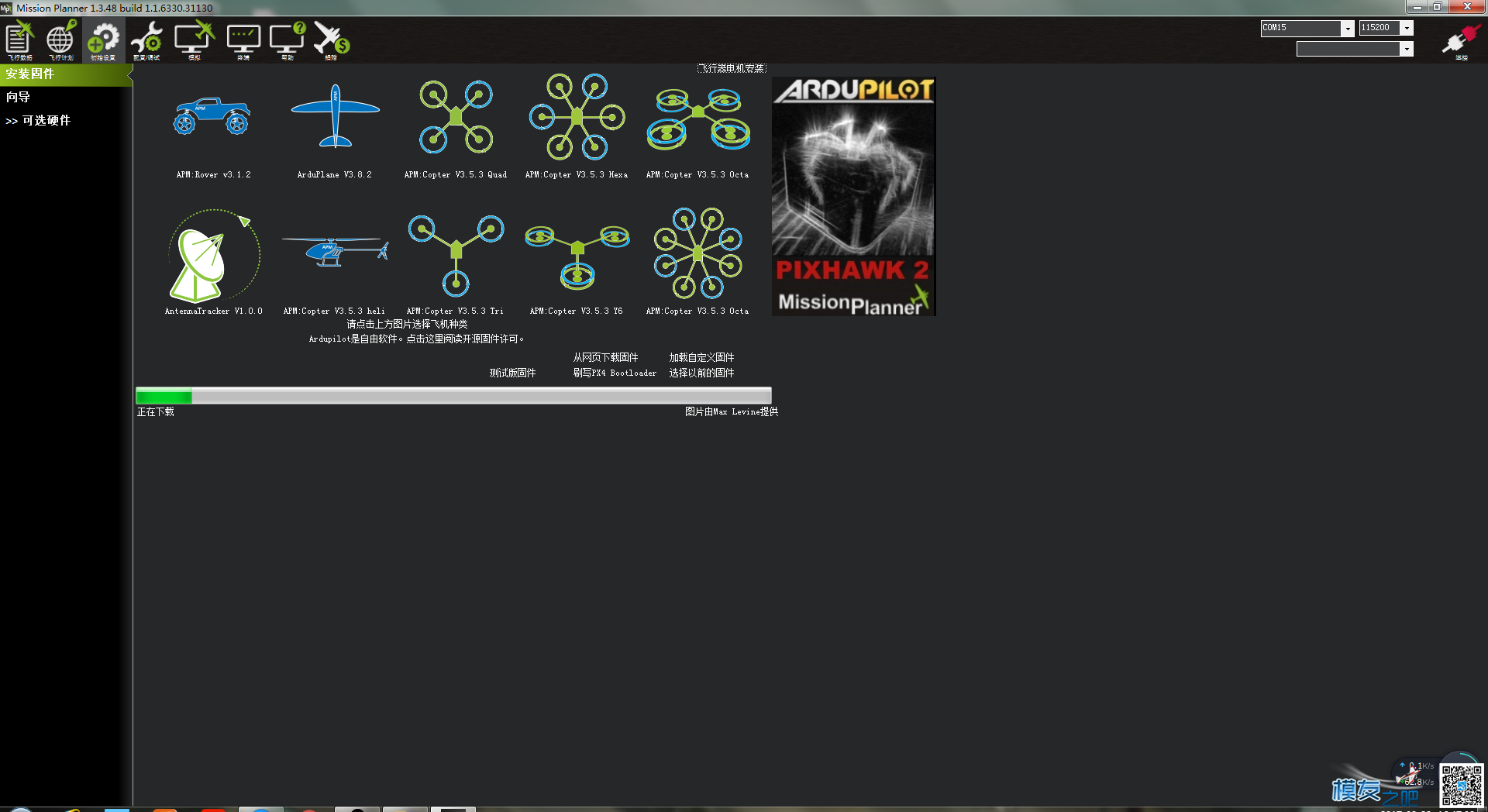1488x812 pixels.
Task: Click the firmware download progress bar
Action: pos(453,396)
